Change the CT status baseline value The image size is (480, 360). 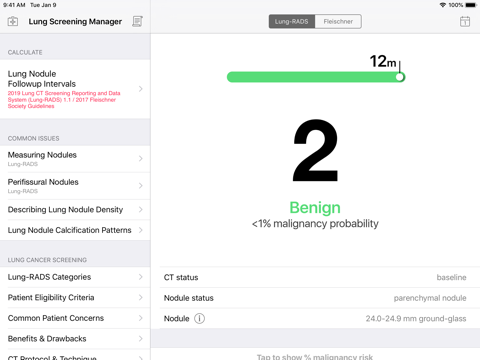coord(451,277)
